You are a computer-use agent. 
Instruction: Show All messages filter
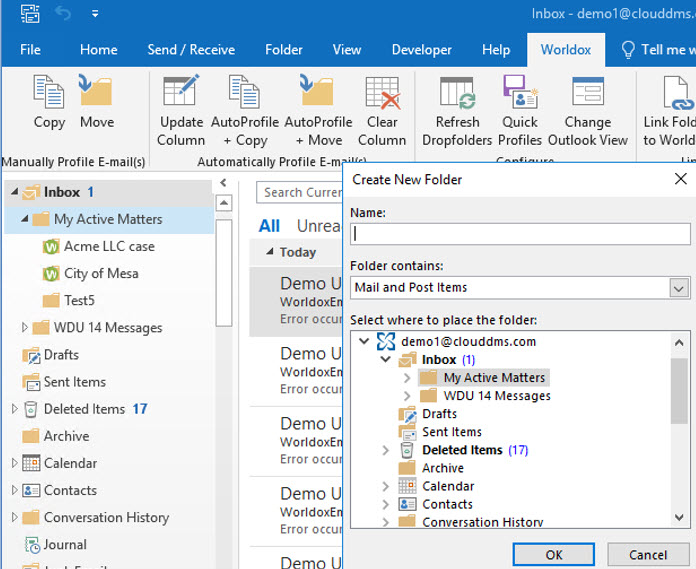pyautogui.click(x=269, y=226)
